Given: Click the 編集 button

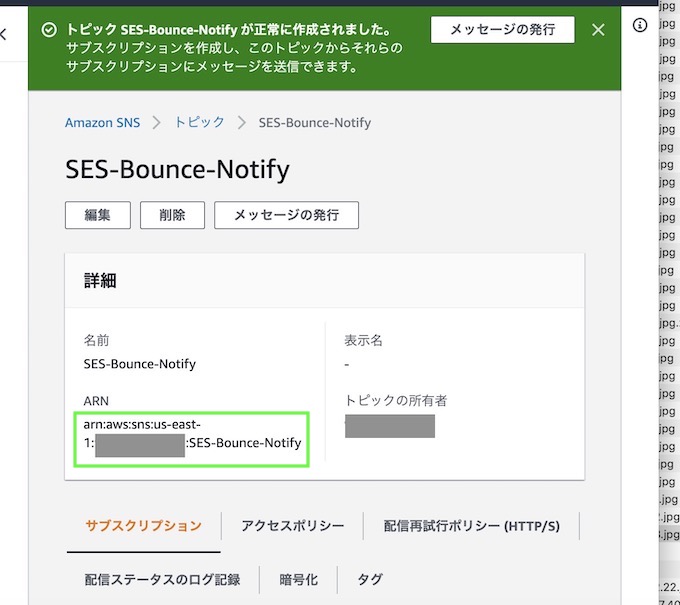Looking at the screenshot, I should click(x=98, y=215).
